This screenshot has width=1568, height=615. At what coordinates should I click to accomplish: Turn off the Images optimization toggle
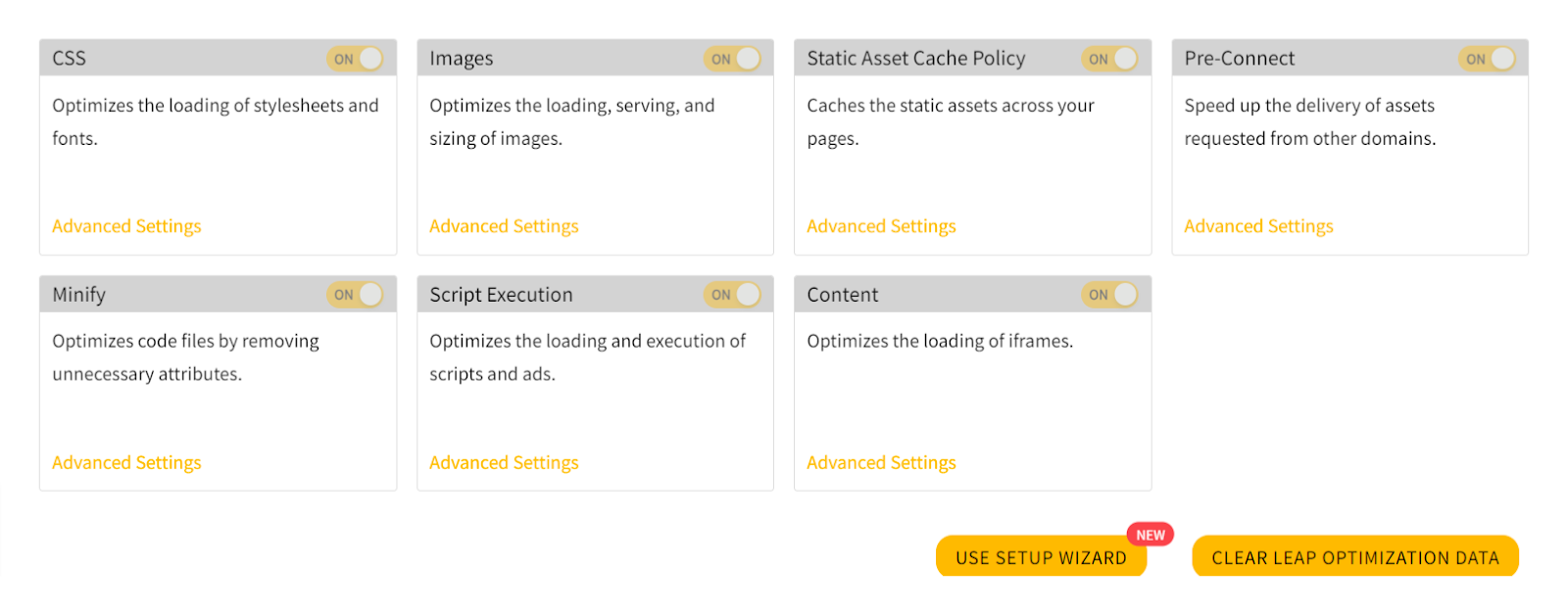tap(732, 59)
